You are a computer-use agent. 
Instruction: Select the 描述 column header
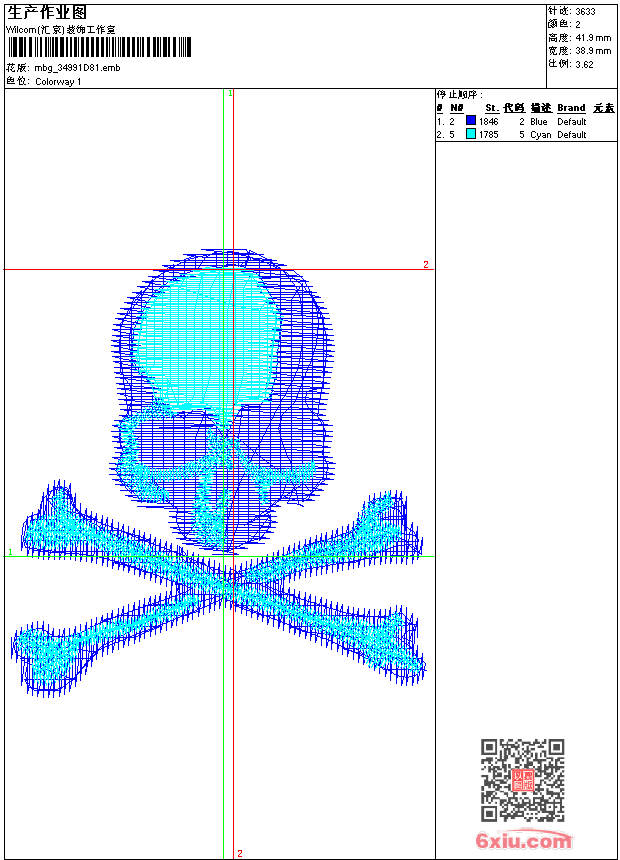540,108
